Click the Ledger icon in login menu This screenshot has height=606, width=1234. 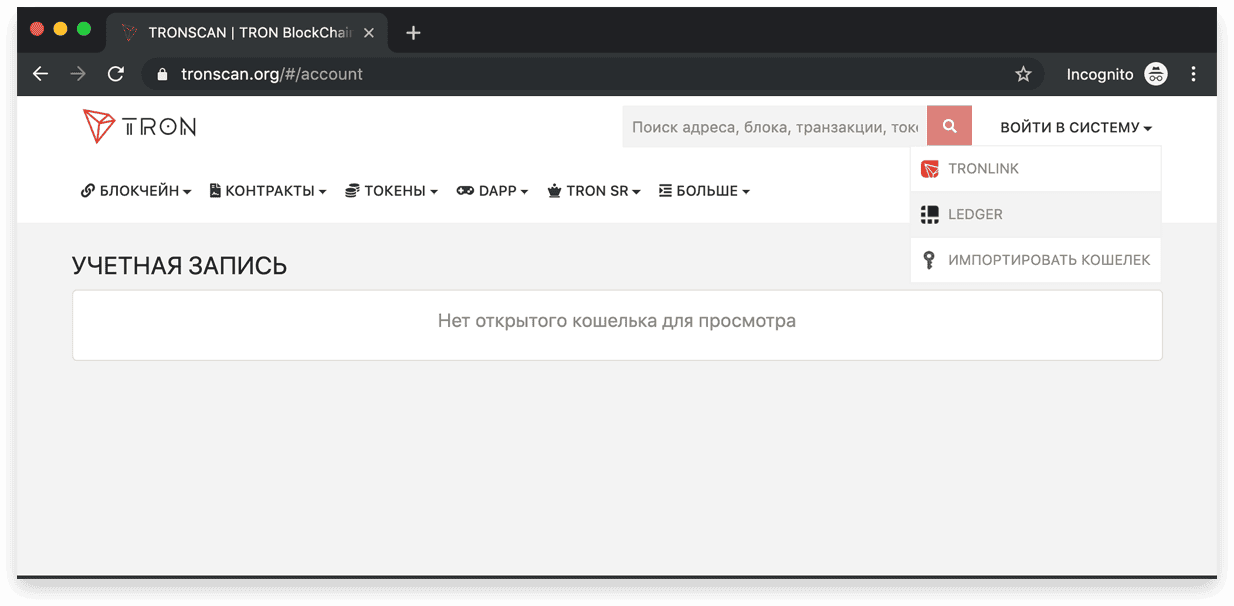coord(930,214)
